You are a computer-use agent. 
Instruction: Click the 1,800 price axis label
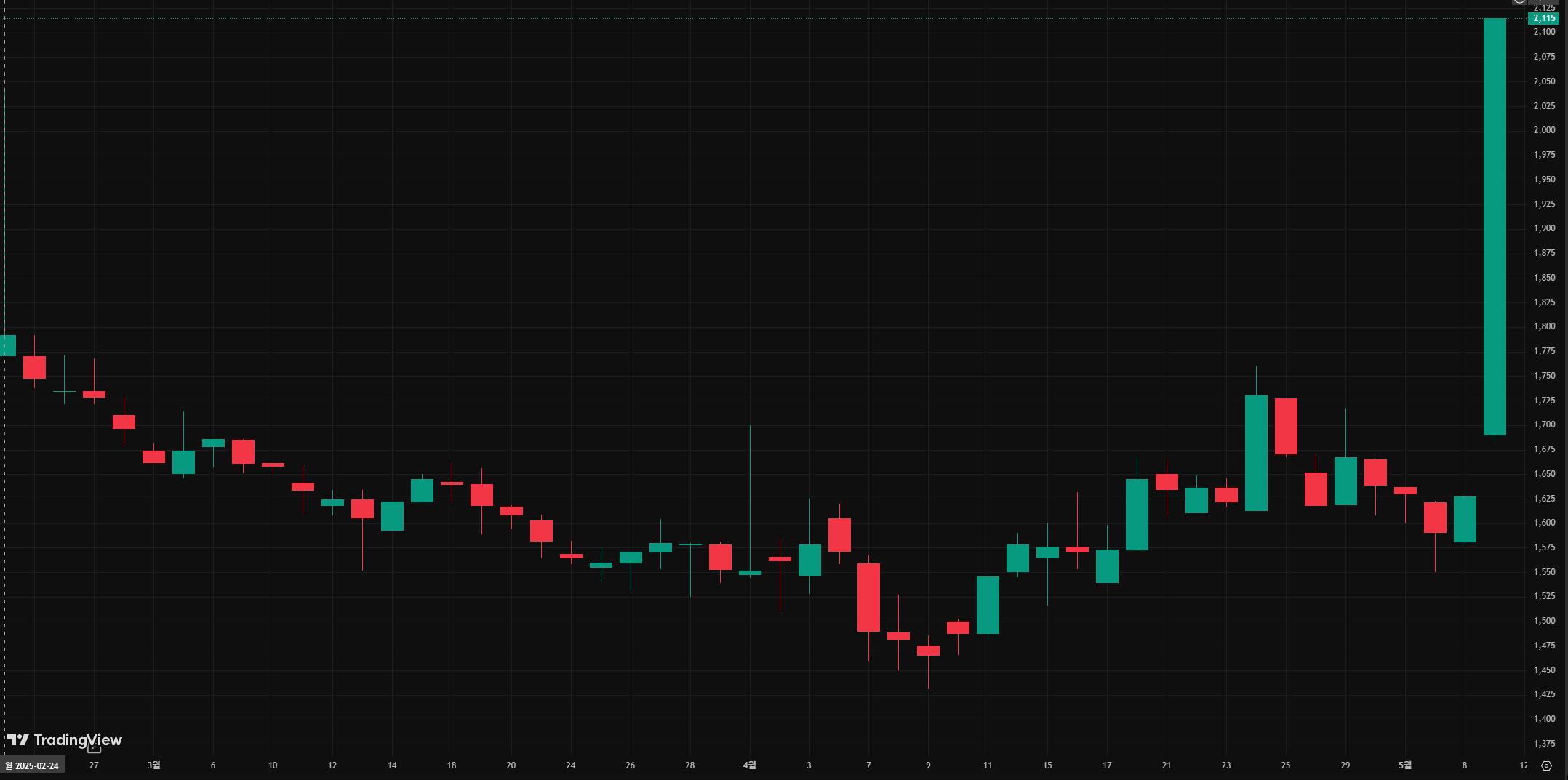pyautogui.click(x=1545, y=326)
